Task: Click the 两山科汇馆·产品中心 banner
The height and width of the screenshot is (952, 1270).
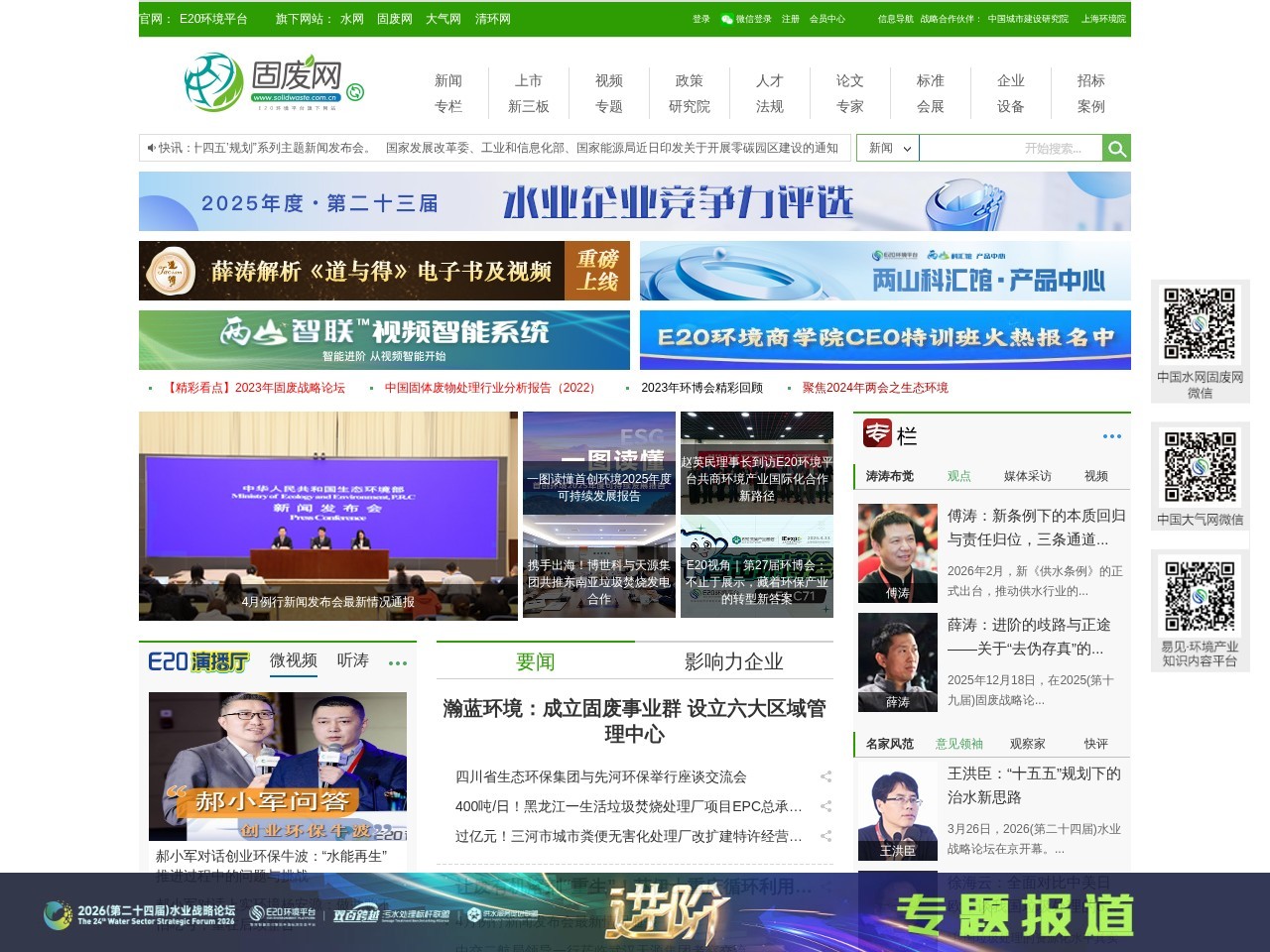Action: [885, 271]
